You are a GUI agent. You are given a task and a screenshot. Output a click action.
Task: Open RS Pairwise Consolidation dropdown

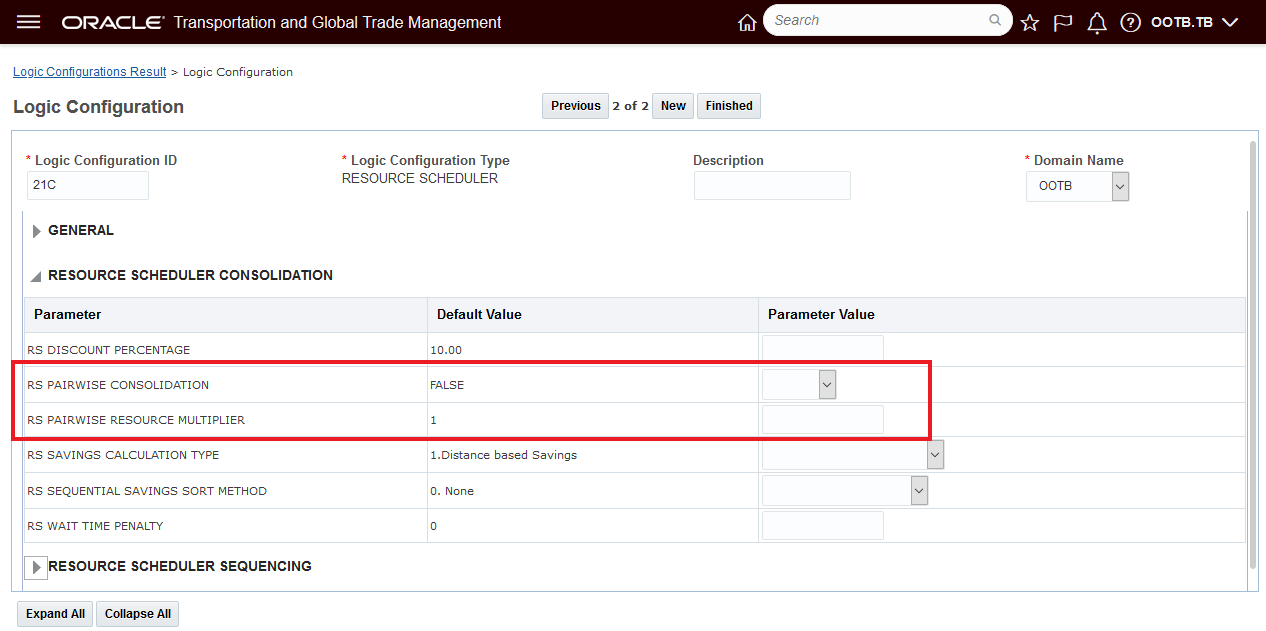tap(799, 385)
